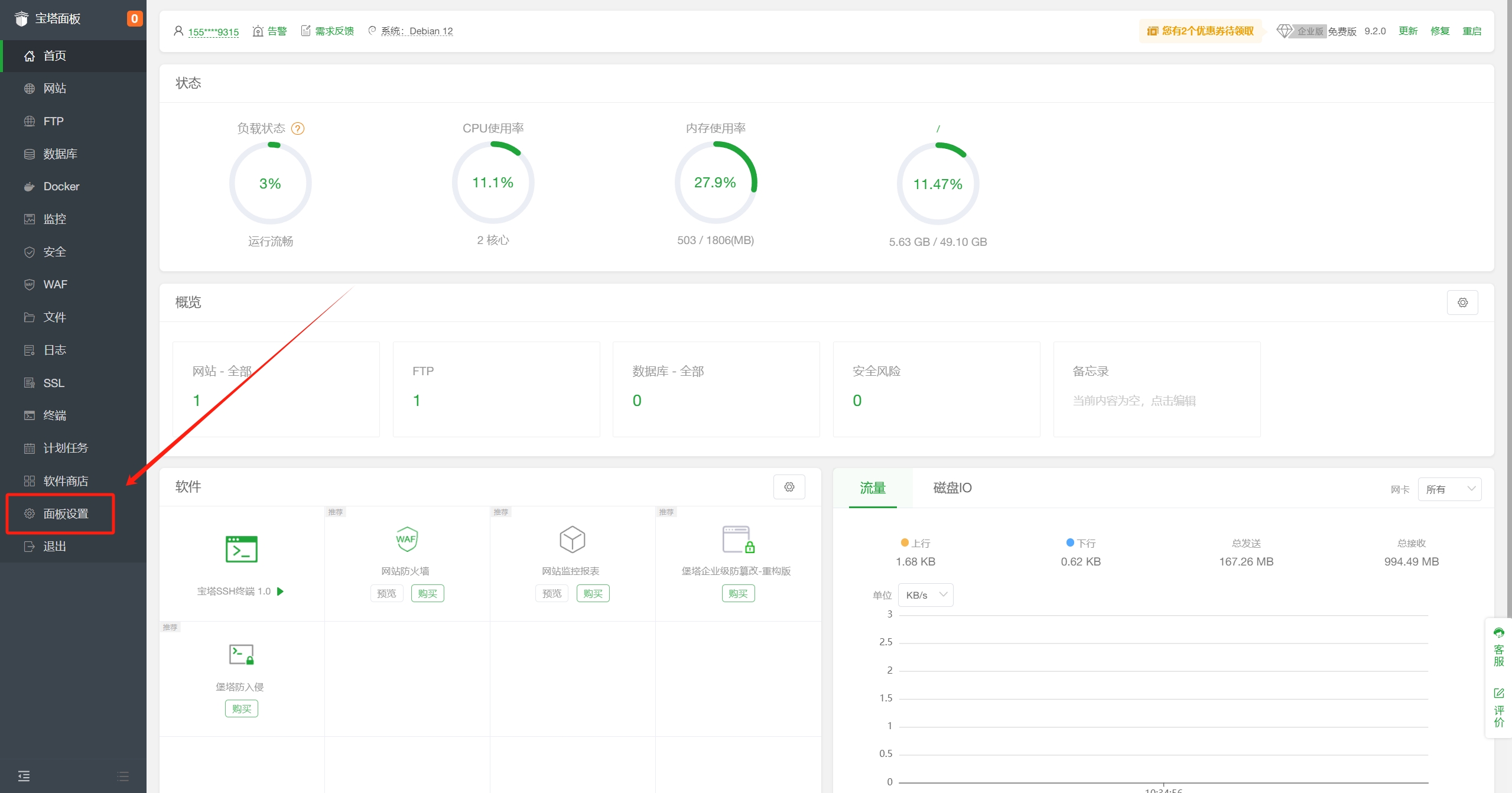Open 面板设置 in the sidebar
Viewport: 1512px width, 793px height.
66,513
